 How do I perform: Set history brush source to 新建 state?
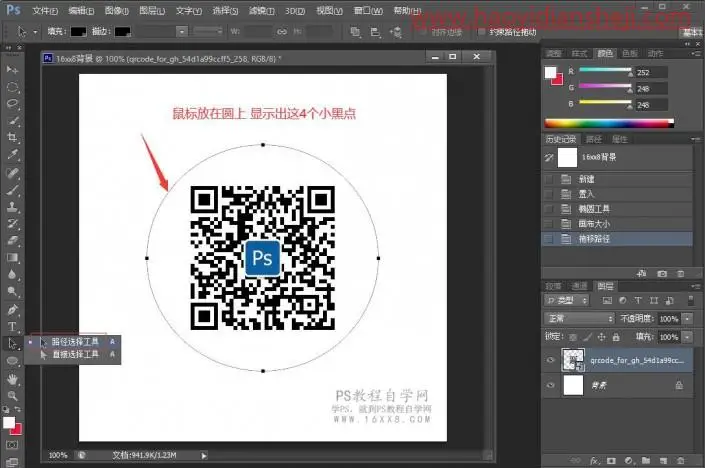point(549,179)
